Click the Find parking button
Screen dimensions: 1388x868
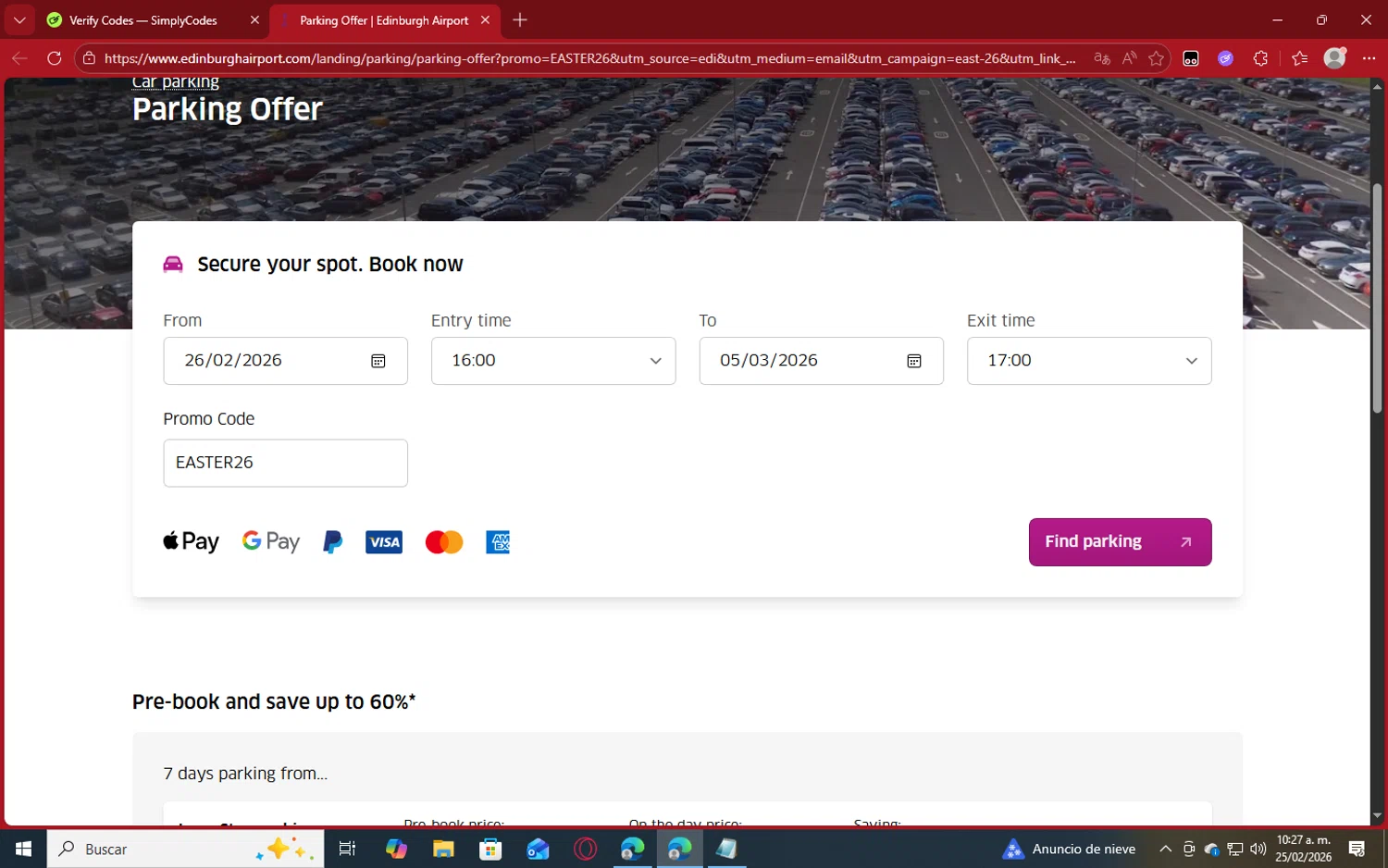pyautogui.click(x=1120, y=542)
